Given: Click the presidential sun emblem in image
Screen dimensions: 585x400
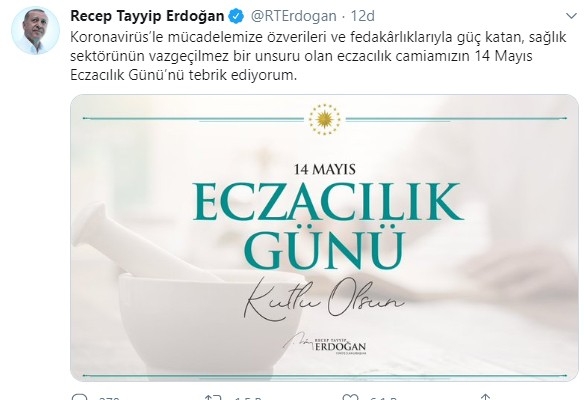Looking at the screenshot, I should [325, 119].
